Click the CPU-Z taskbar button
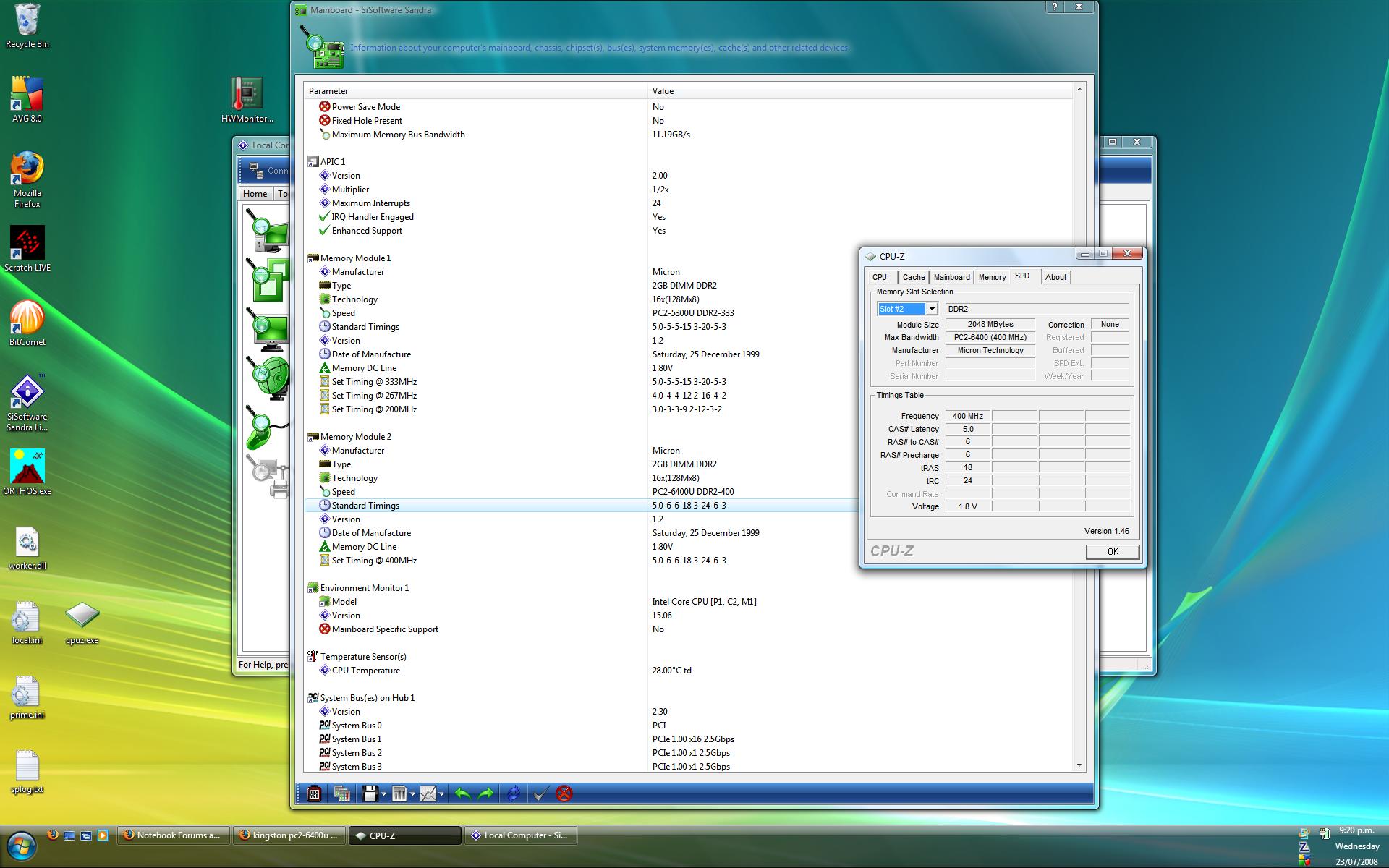Image resolution: width=1389 pixels, height=868 pixels. point(404,835)
